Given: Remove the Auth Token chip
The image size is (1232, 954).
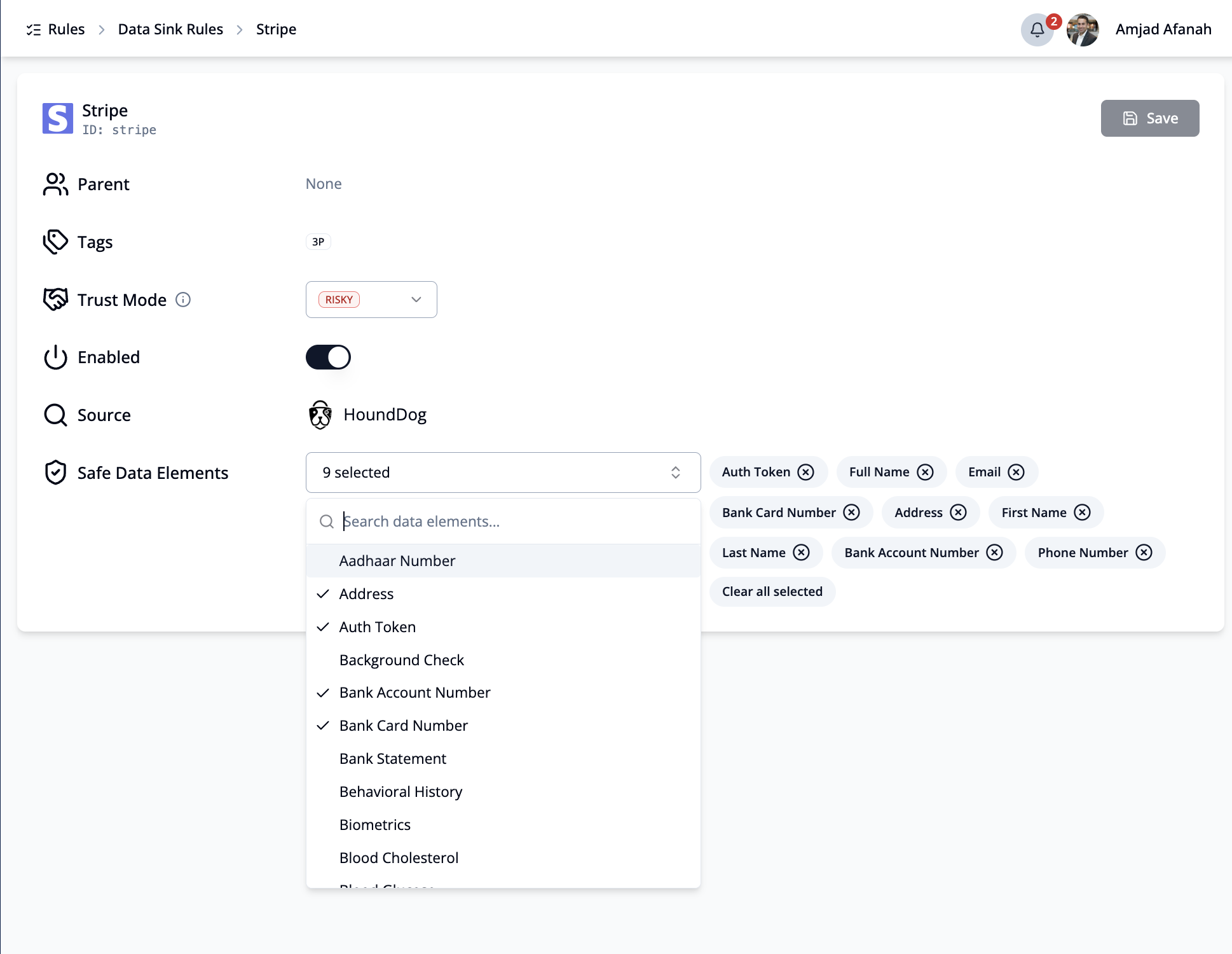Looking at the screenshot, I should tap(806, 472).
